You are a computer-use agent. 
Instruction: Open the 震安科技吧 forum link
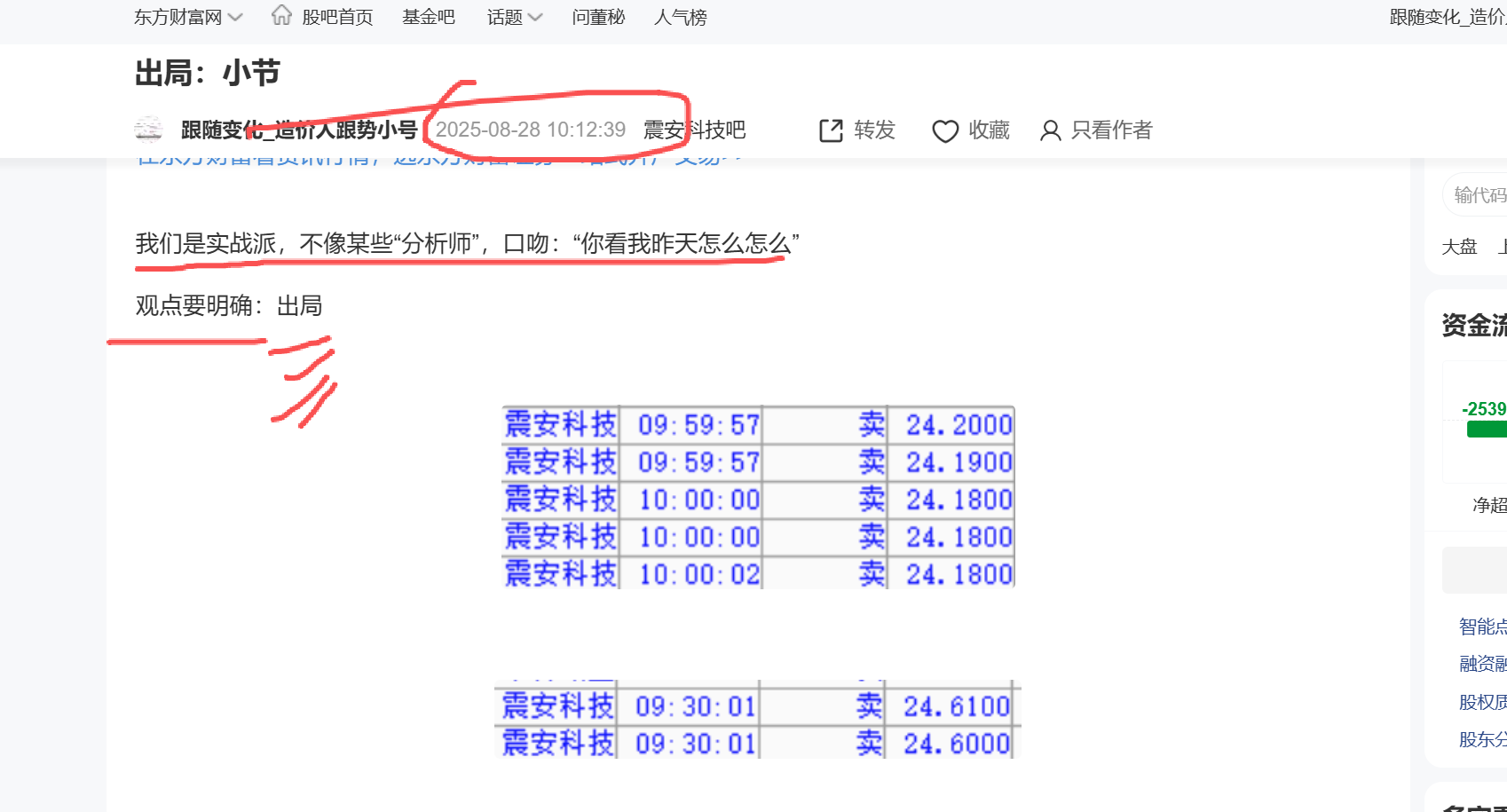coord(694,130)
